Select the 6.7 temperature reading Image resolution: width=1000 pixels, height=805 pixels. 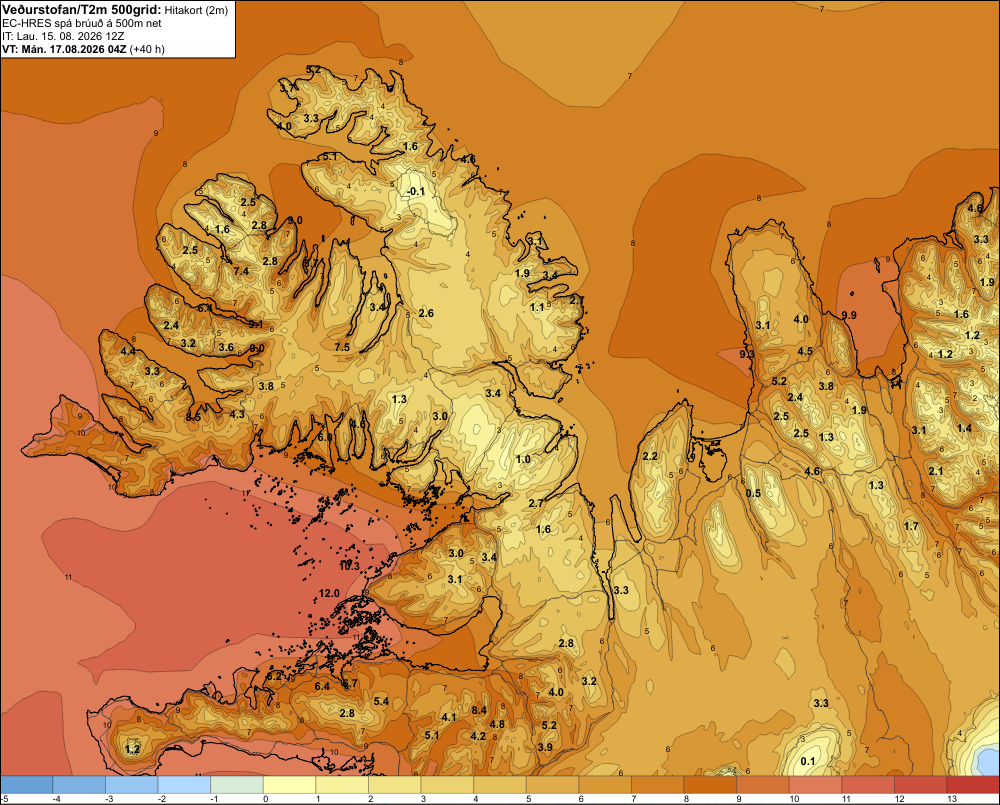(349, 683)
